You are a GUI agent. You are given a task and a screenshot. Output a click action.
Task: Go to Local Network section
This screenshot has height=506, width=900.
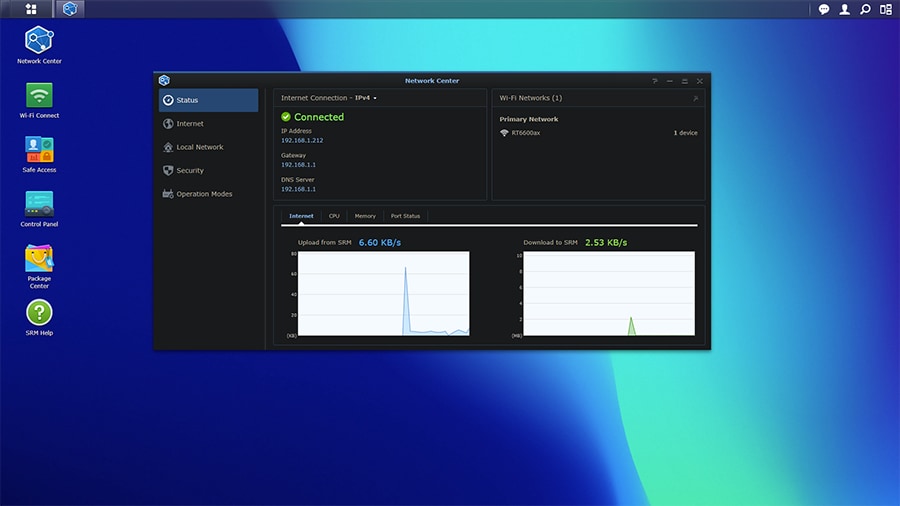[199, 147]
